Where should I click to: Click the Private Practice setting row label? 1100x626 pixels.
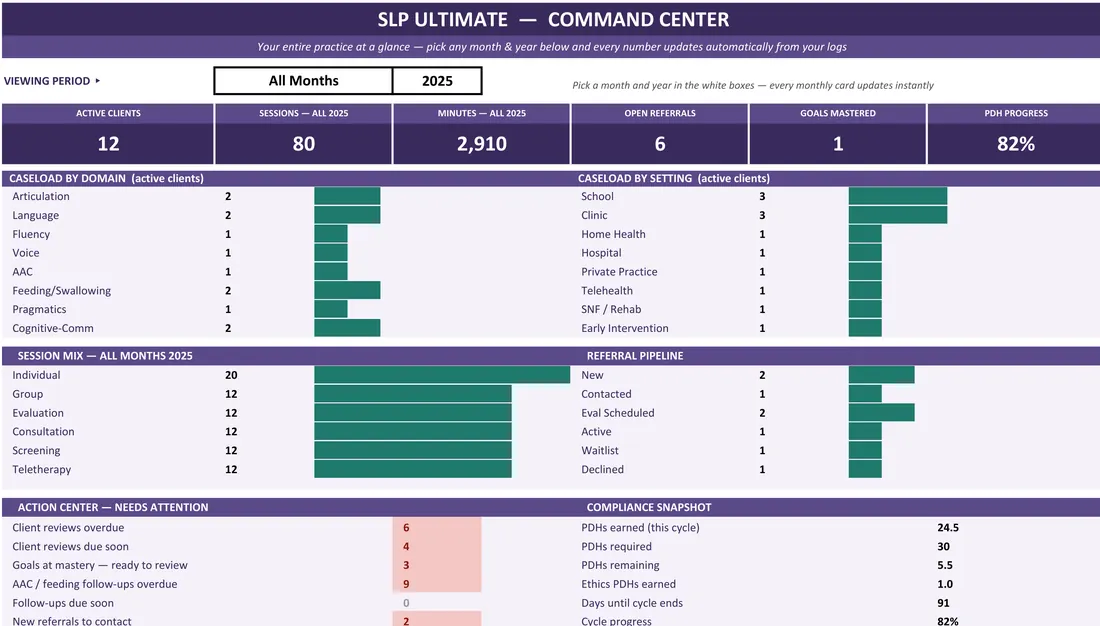point(619,272)
